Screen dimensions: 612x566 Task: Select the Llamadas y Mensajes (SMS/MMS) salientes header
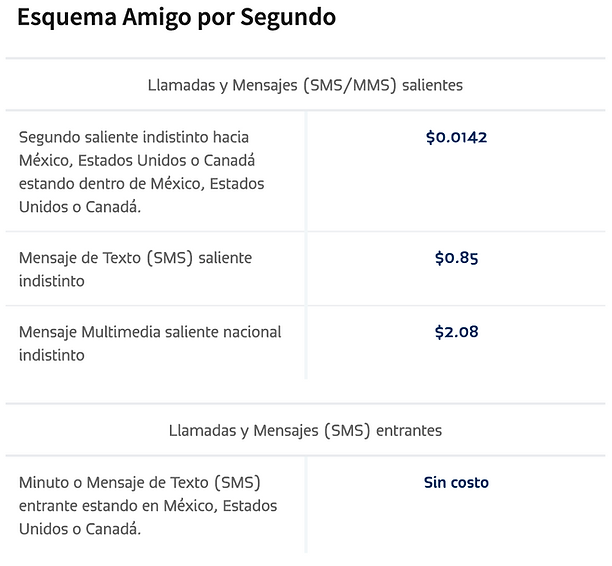click(x=305, y=85)
